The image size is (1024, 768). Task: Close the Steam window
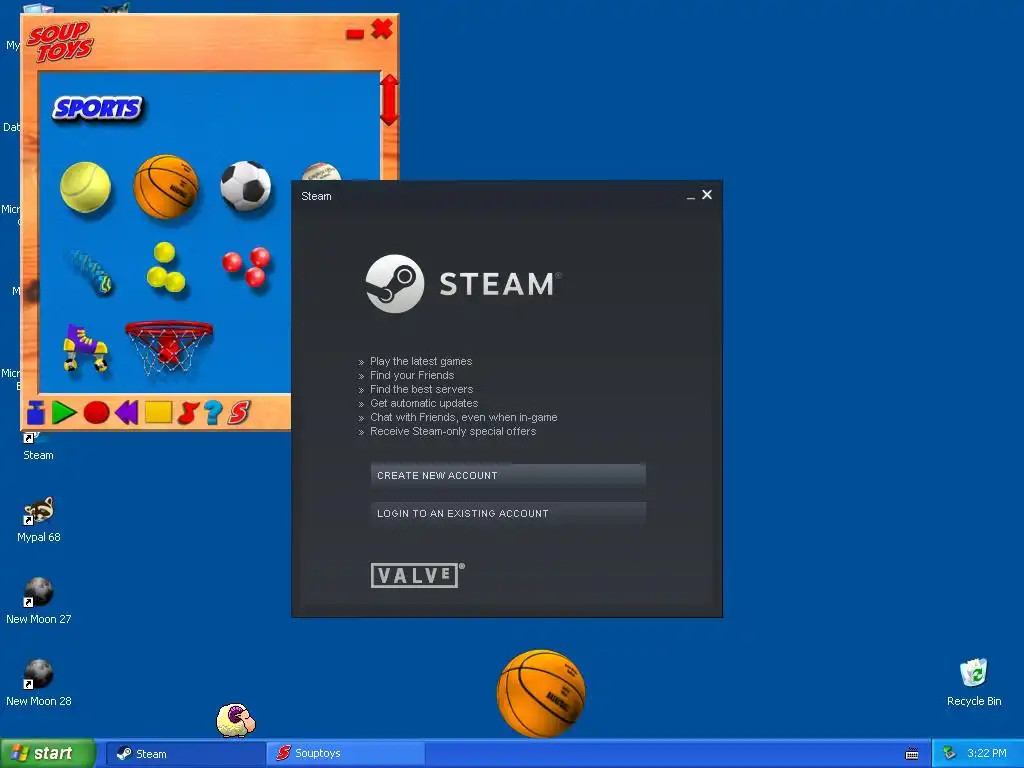[707, 195]
